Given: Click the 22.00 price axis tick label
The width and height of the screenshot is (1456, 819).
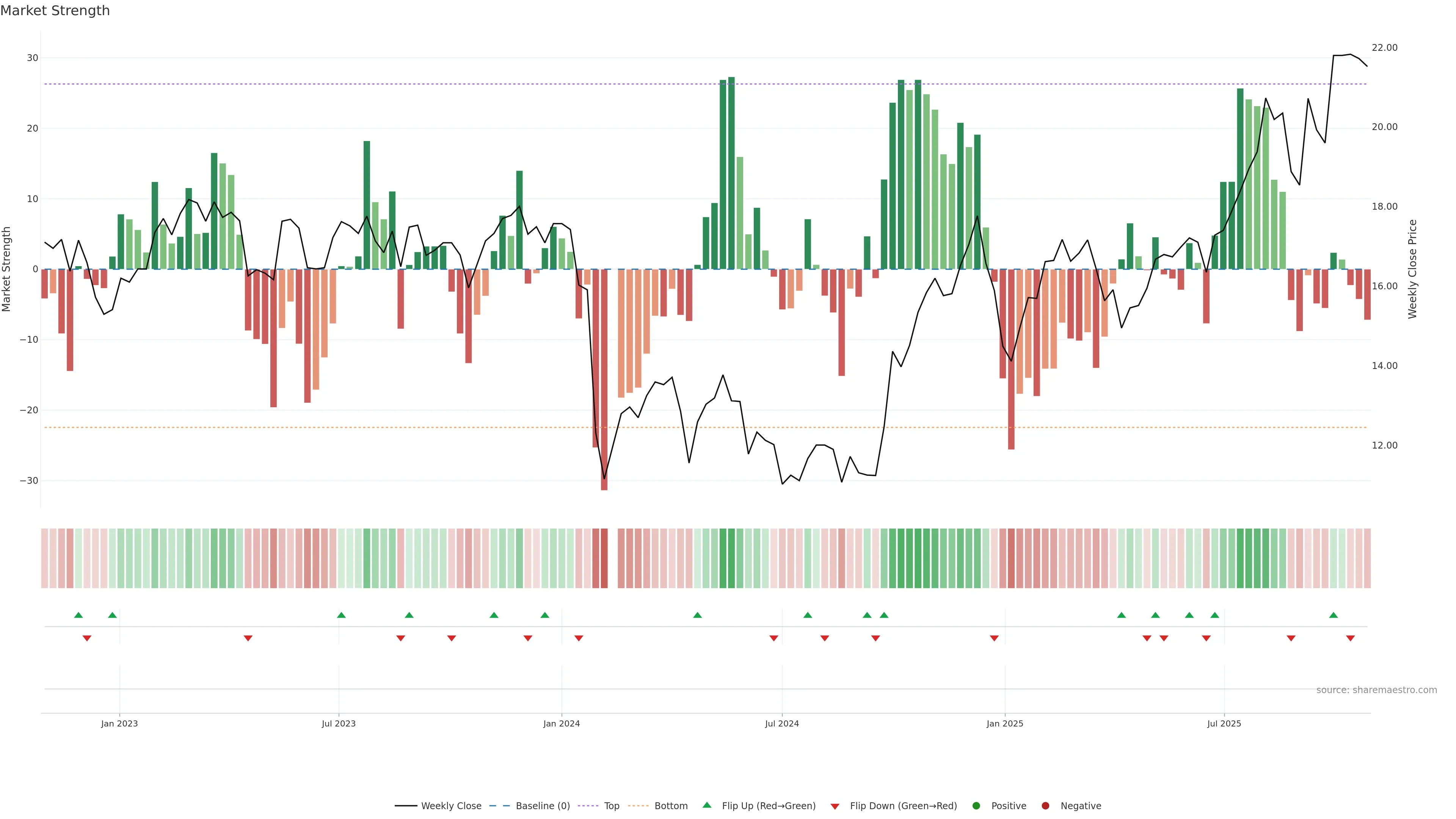Looking at the screenshot, I should [1384, 47].
